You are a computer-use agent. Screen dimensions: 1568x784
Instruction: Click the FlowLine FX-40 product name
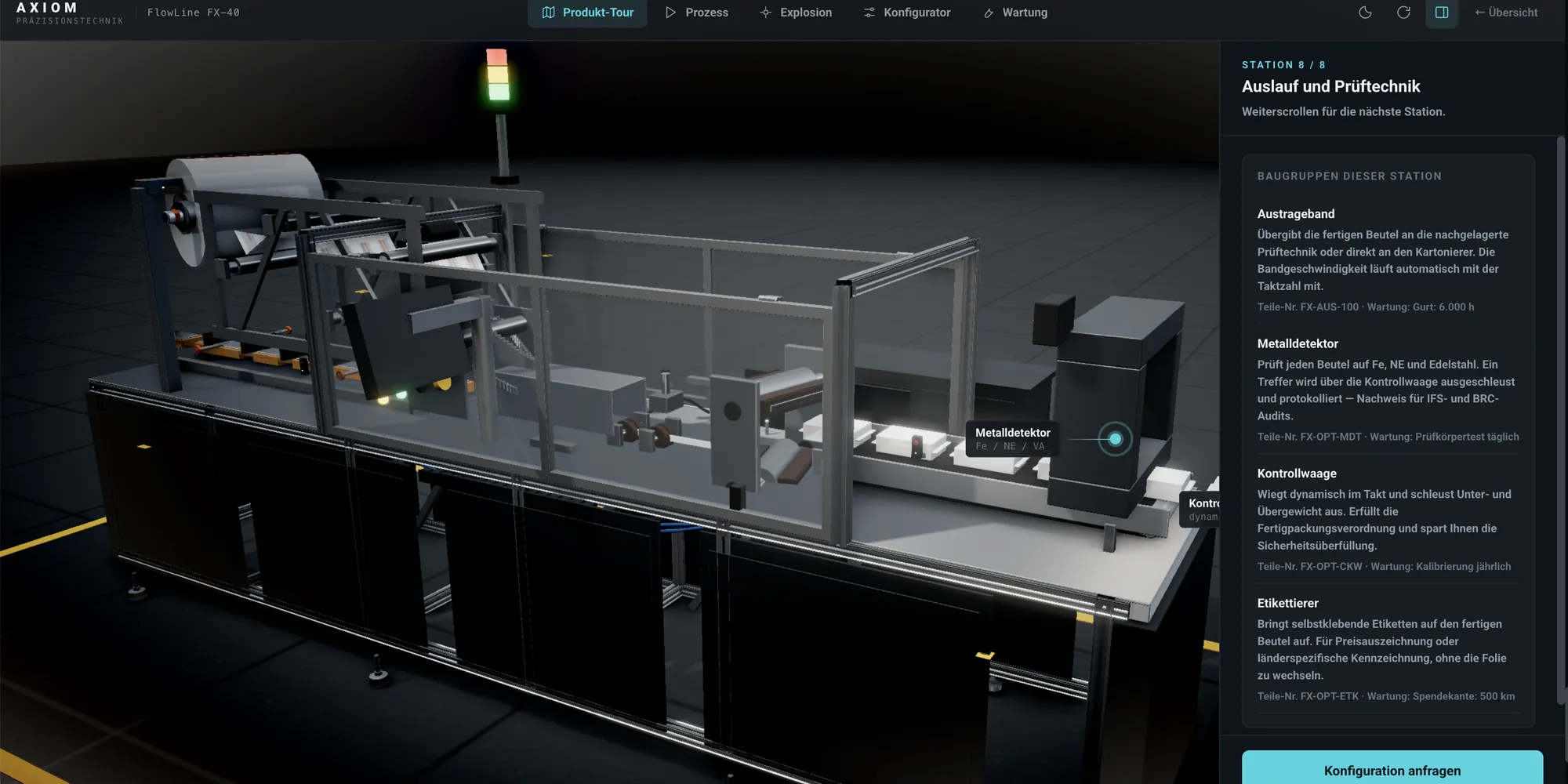pyautogui.click(x=194, y=13)
